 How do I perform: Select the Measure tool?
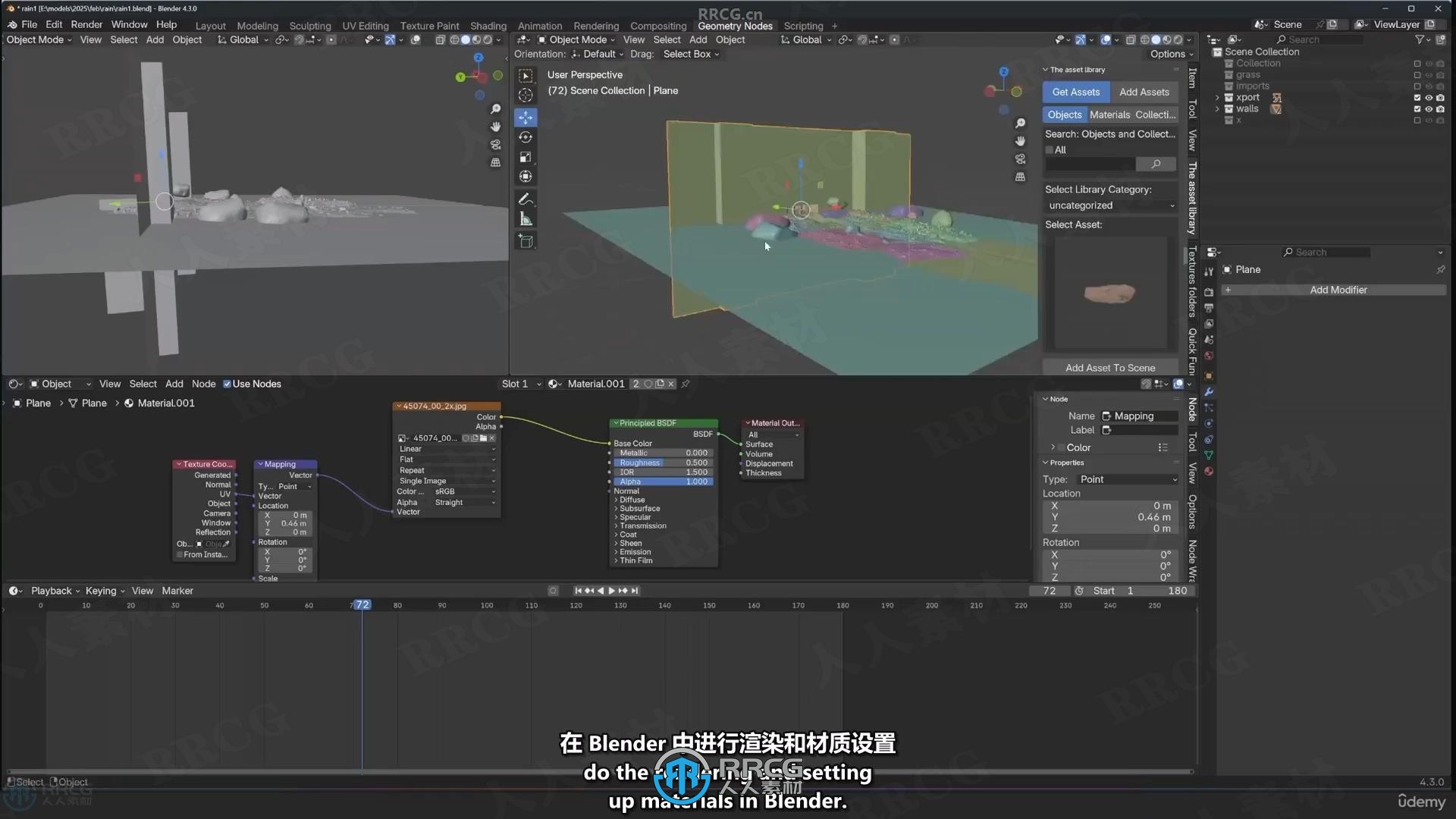[526, 219]
